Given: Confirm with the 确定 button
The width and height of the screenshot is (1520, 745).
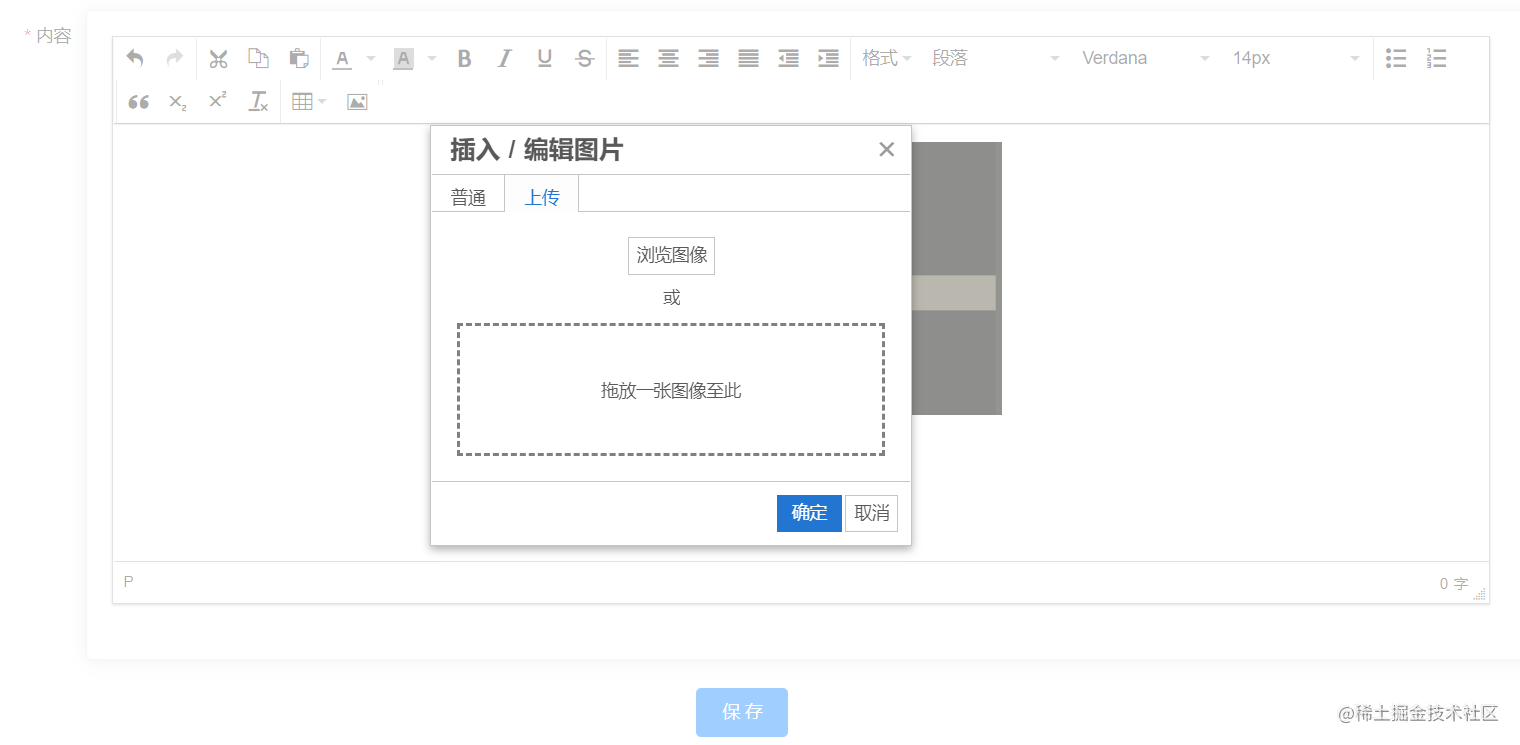Looking at the screenshot, I should 809,513.
